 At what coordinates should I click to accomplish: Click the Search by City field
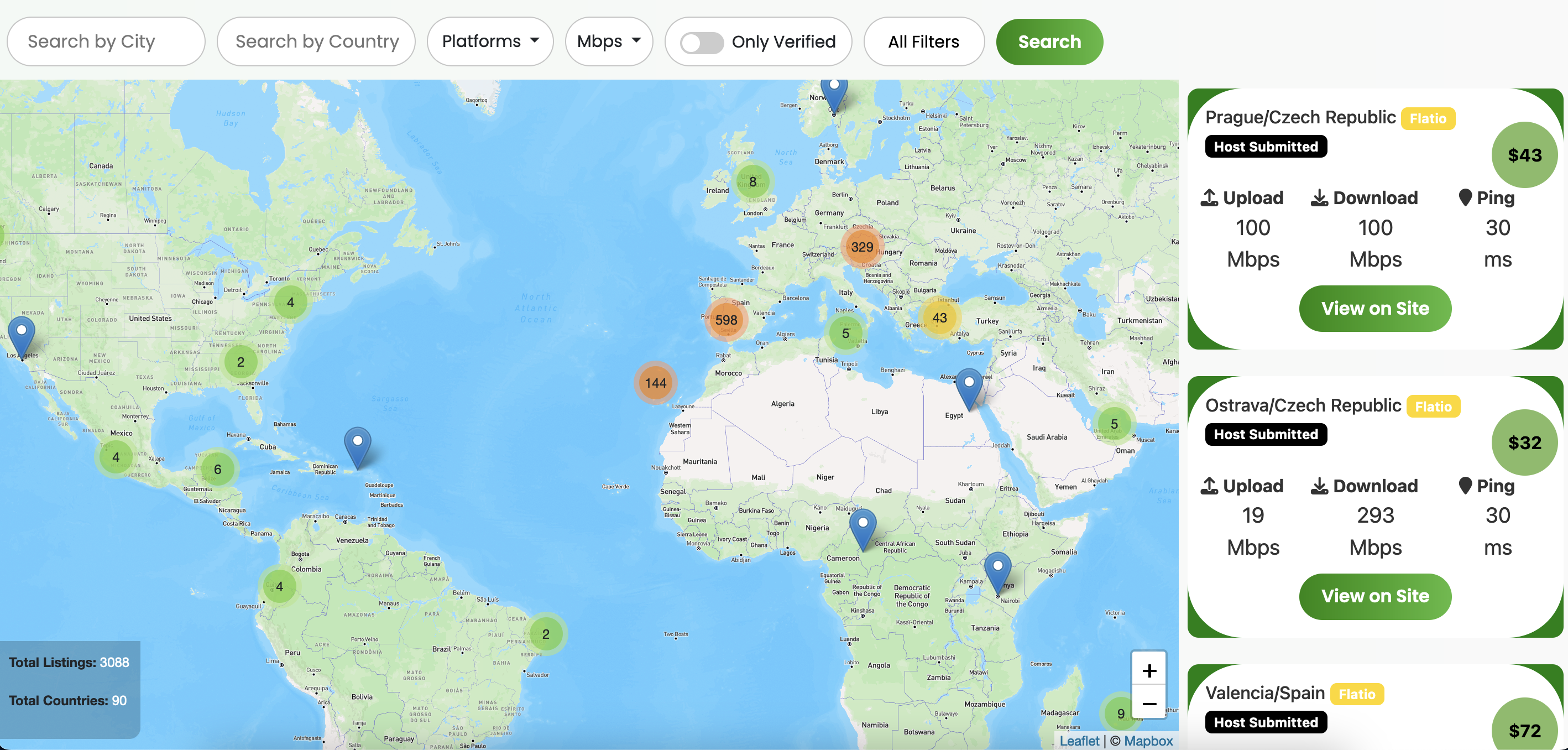tap(106, 41)
